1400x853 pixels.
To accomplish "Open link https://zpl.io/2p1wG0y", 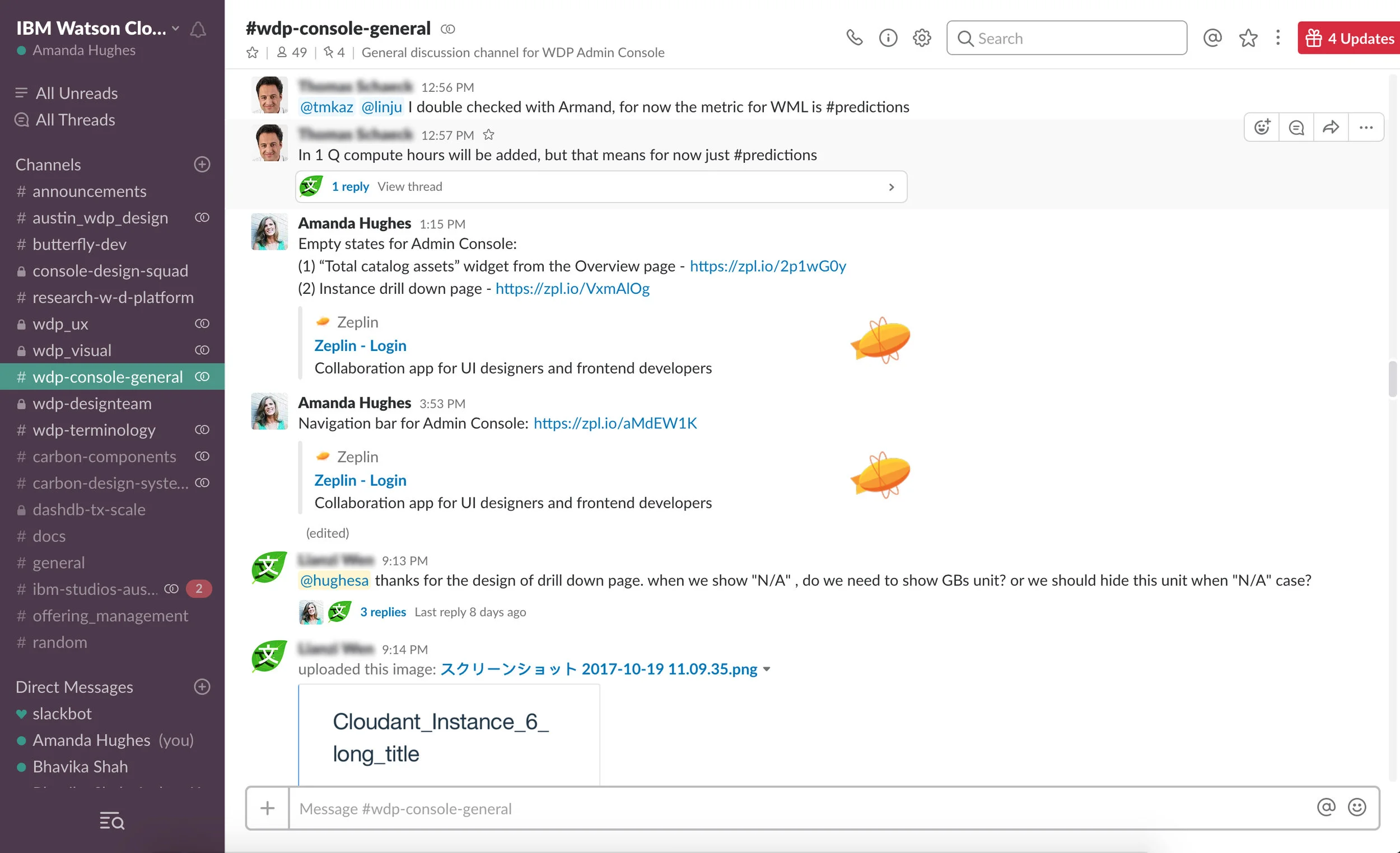I will pyautogui.click(x=768, y=266).
